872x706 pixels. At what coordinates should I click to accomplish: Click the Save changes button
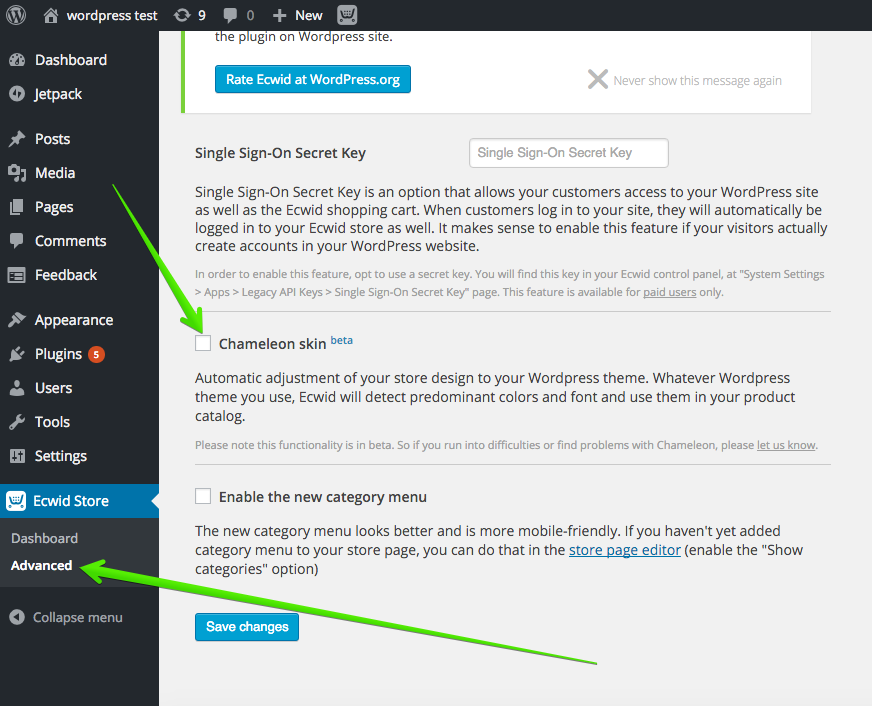247,627
